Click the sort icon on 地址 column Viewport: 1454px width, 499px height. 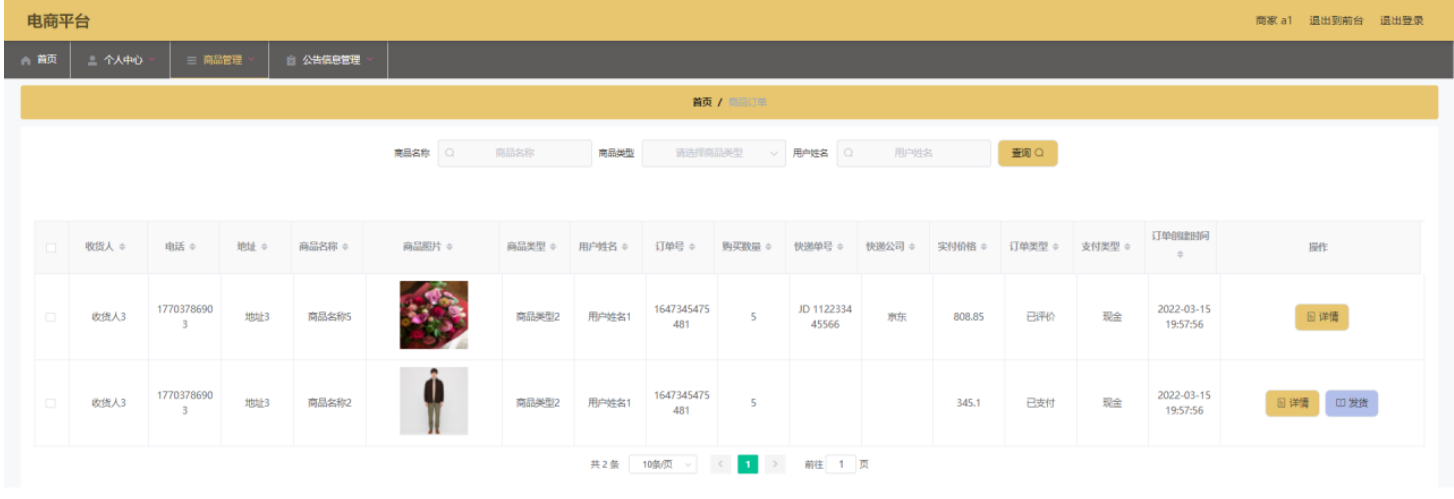[265, 247]
